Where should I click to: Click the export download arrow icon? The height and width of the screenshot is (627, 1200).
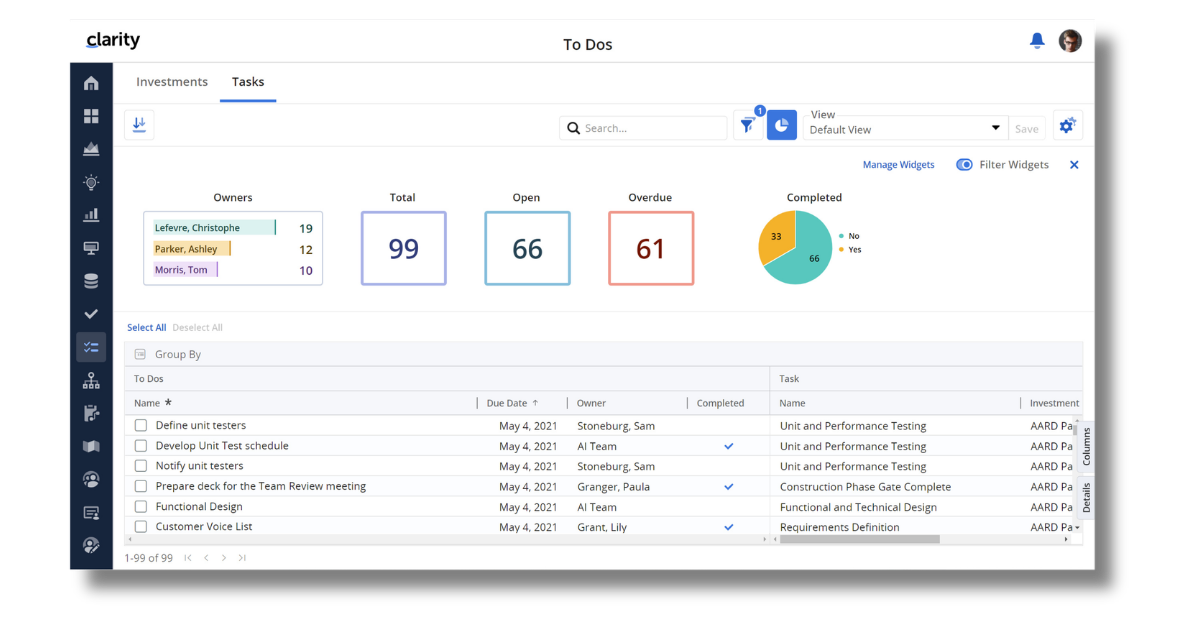(x=139, y=125)
